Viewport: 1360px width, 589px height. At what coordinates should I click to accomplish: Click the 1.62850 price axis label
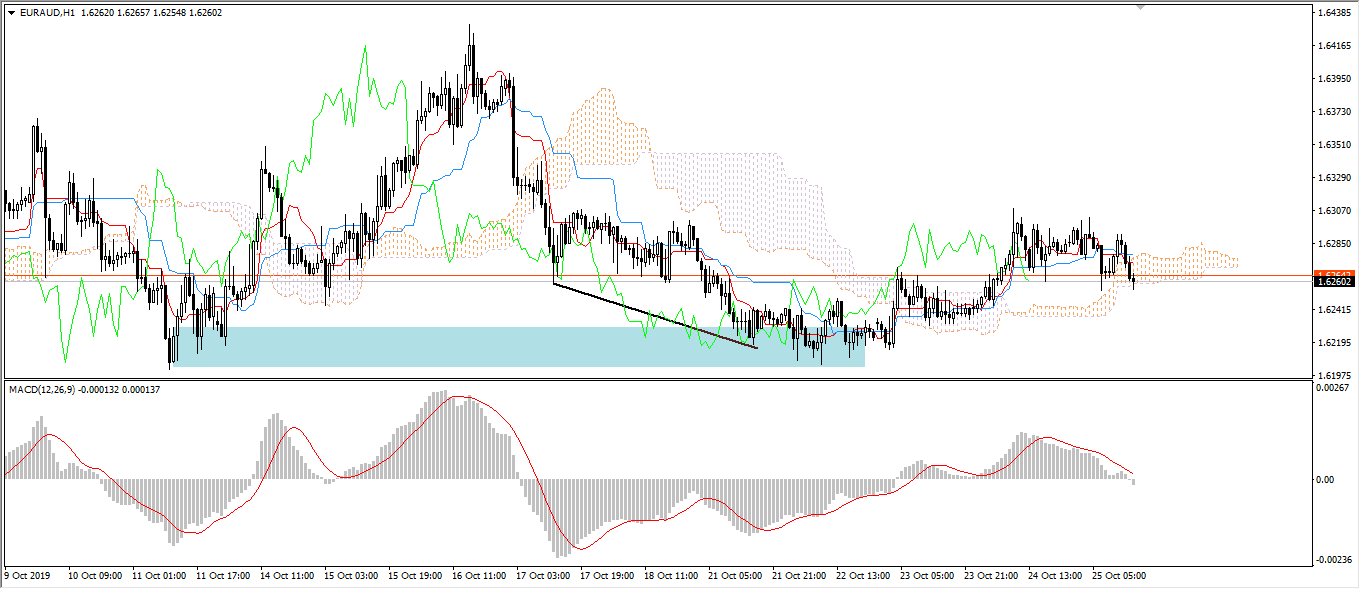point(1334,244)
